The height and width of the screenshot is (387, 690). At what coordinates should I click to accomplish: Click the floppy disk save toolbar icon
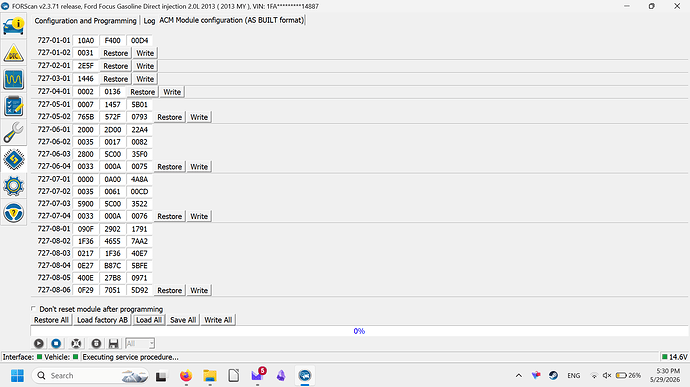pos(114,343)
